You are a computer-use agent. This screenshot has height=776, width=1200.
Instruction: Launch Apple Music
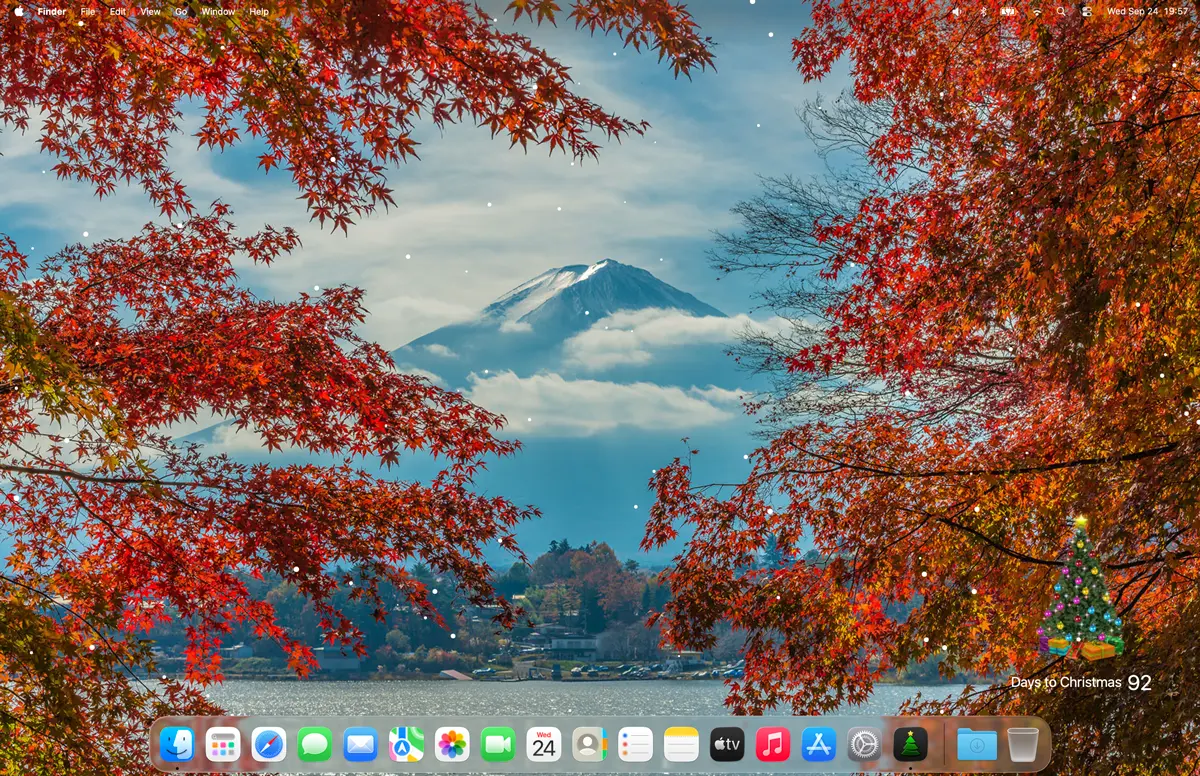point(772,744)
